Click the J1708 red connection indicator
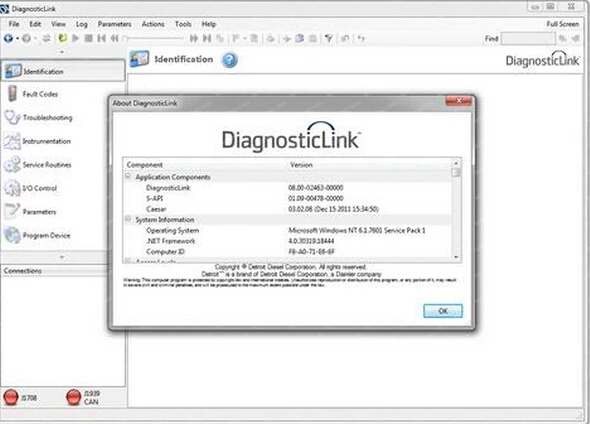 (11, 397)
